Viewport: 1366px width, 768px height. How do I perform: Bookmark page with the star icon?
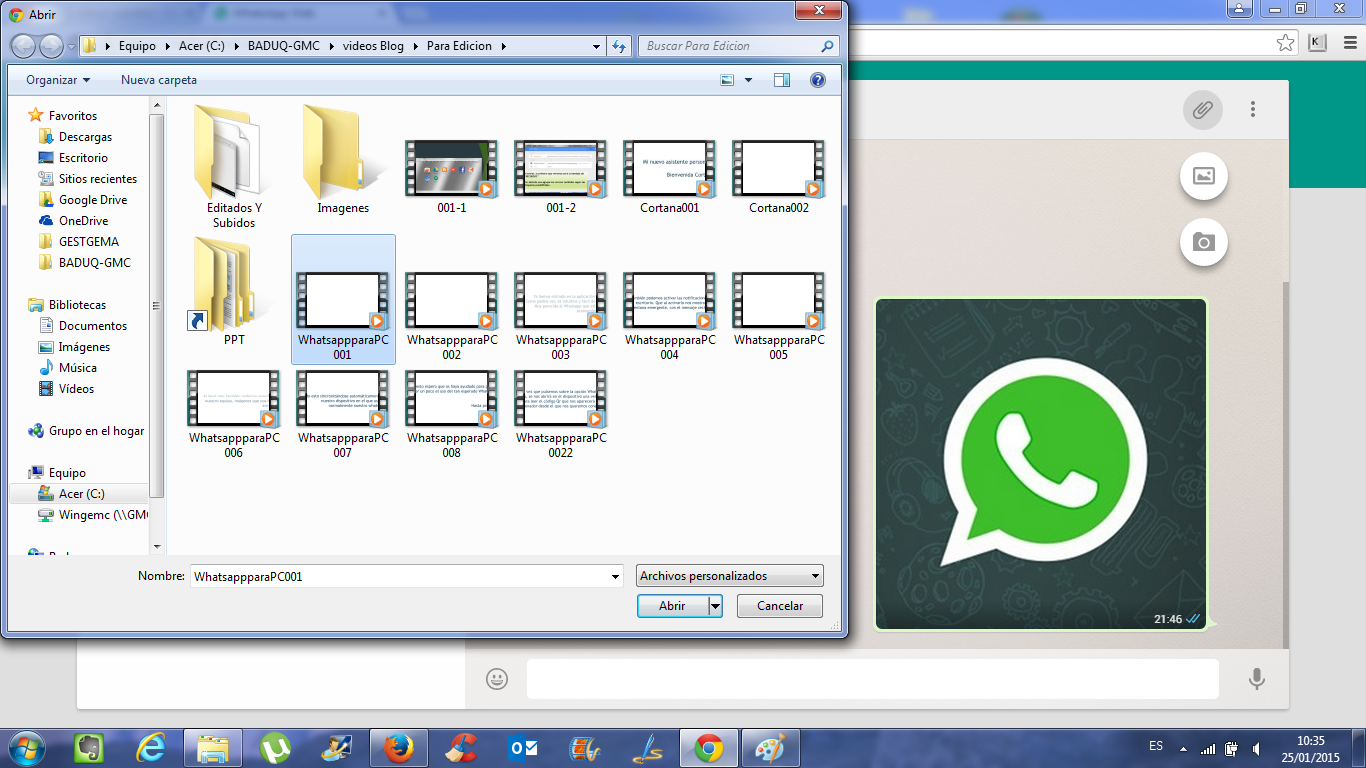tap(1286, 42)
